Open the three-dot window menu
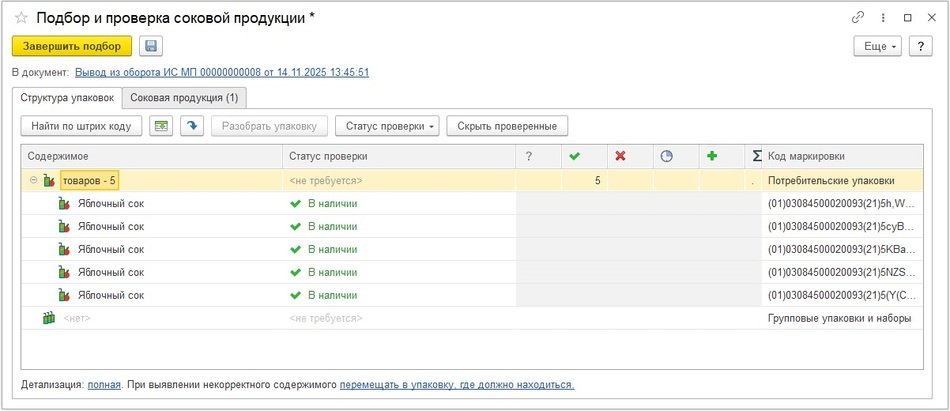Screen dimensions: 950x411 tap(882, 17)
